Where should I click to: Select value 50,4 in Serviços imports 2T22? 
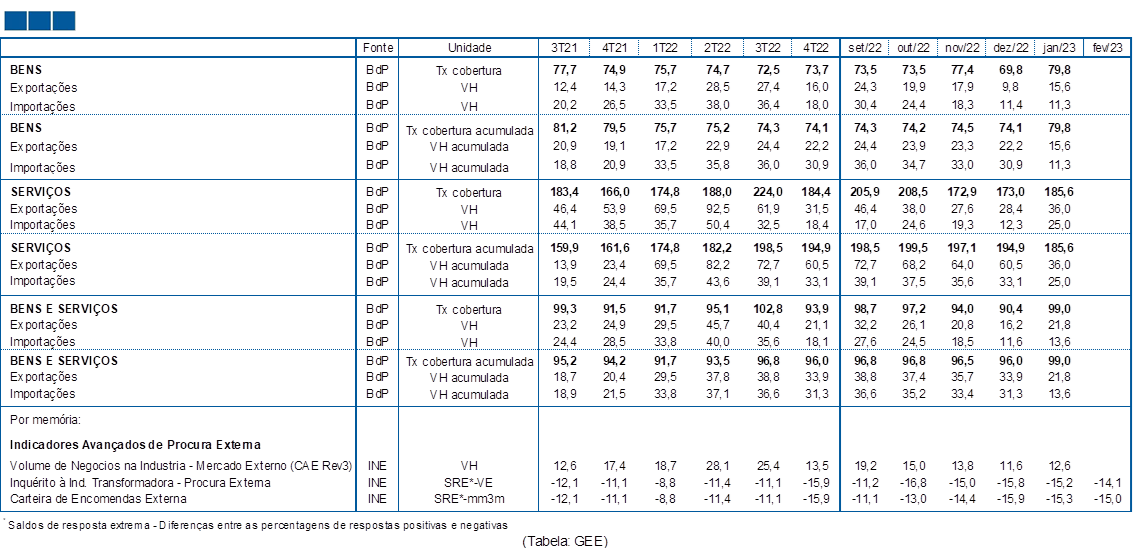point(718,225)
